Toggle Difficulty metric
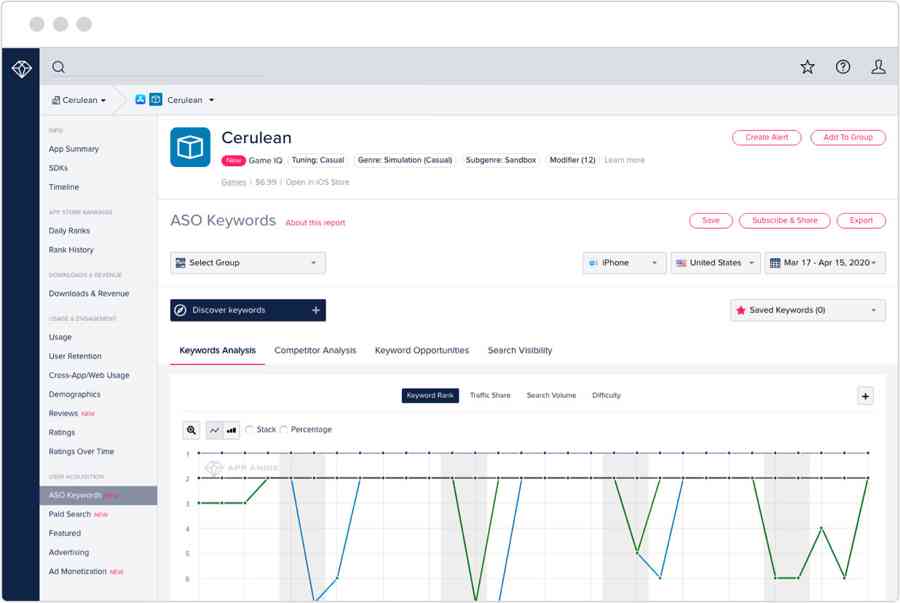Image resolution: width=900 pixels, height=603 pixels. (x=606, y=395)
